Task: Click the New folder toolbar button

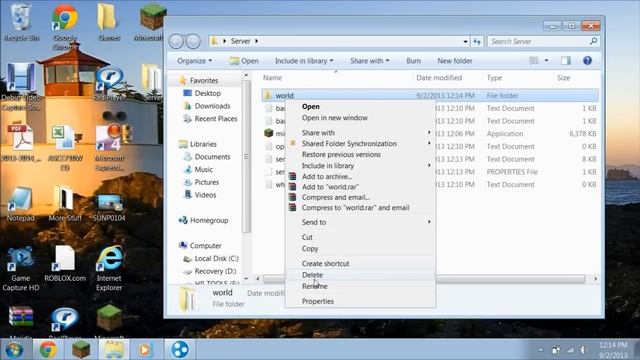Action: pyautogui.click(x=455, y=61)
